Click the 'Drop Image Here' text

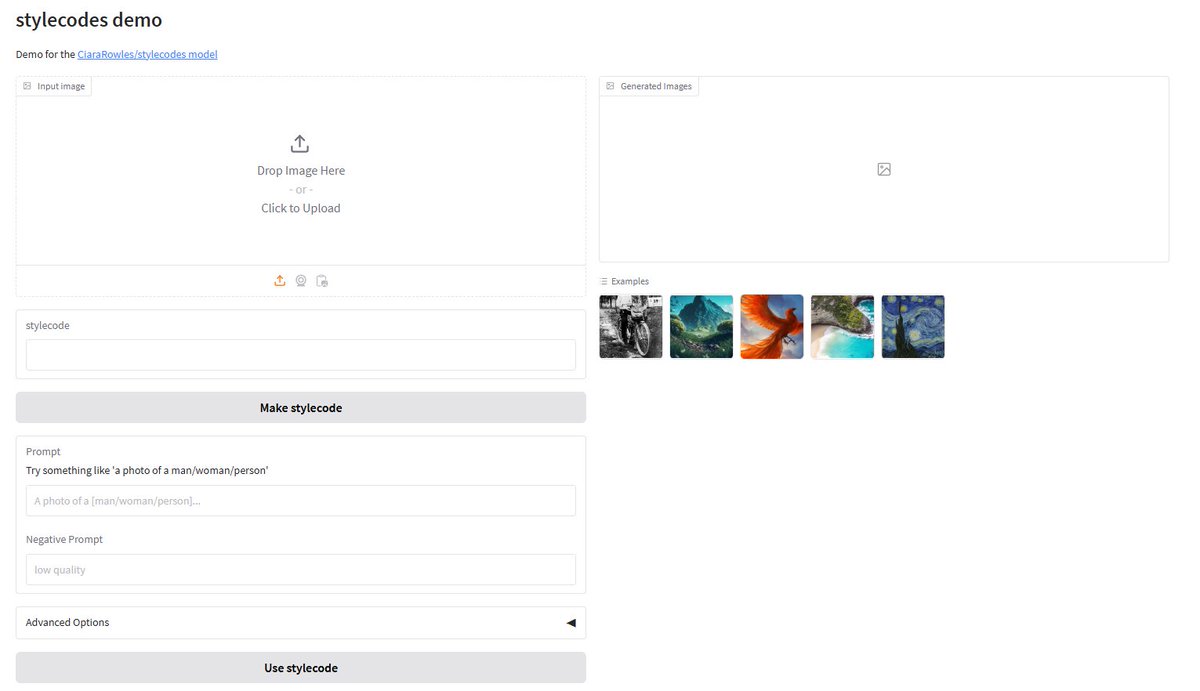301,171
